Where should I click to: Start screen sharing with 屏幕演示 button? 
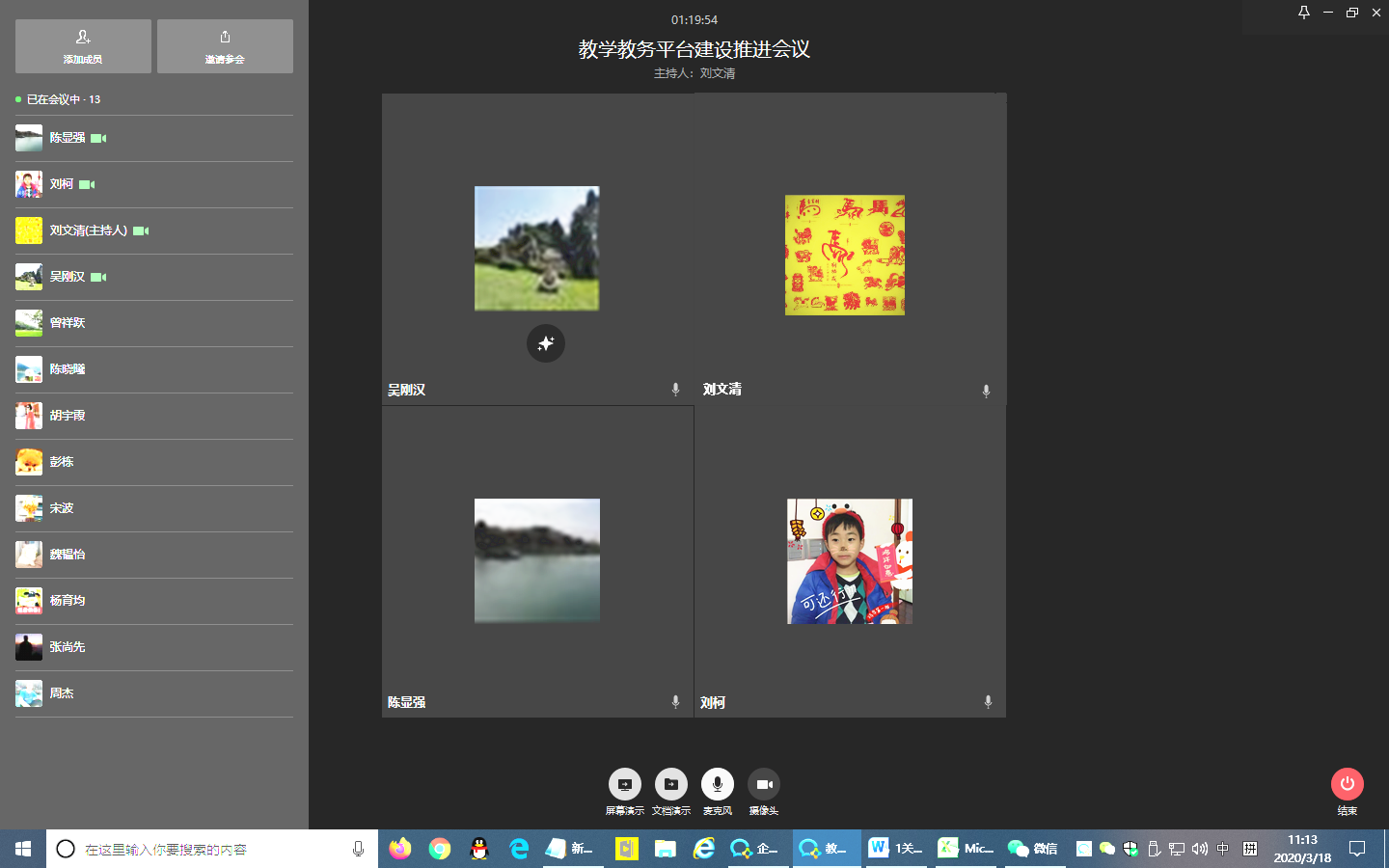(x=624, y=784)
